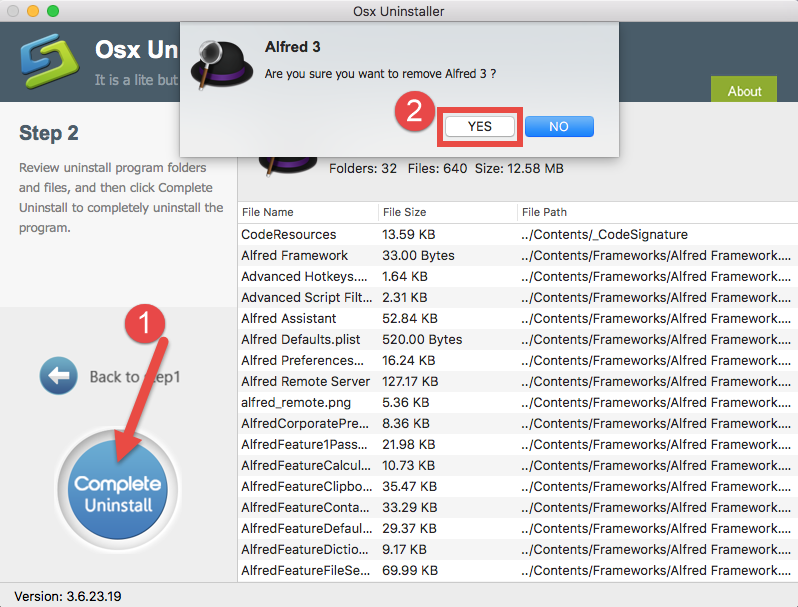Click the 1.64 KB size cell

coord(405,276)
